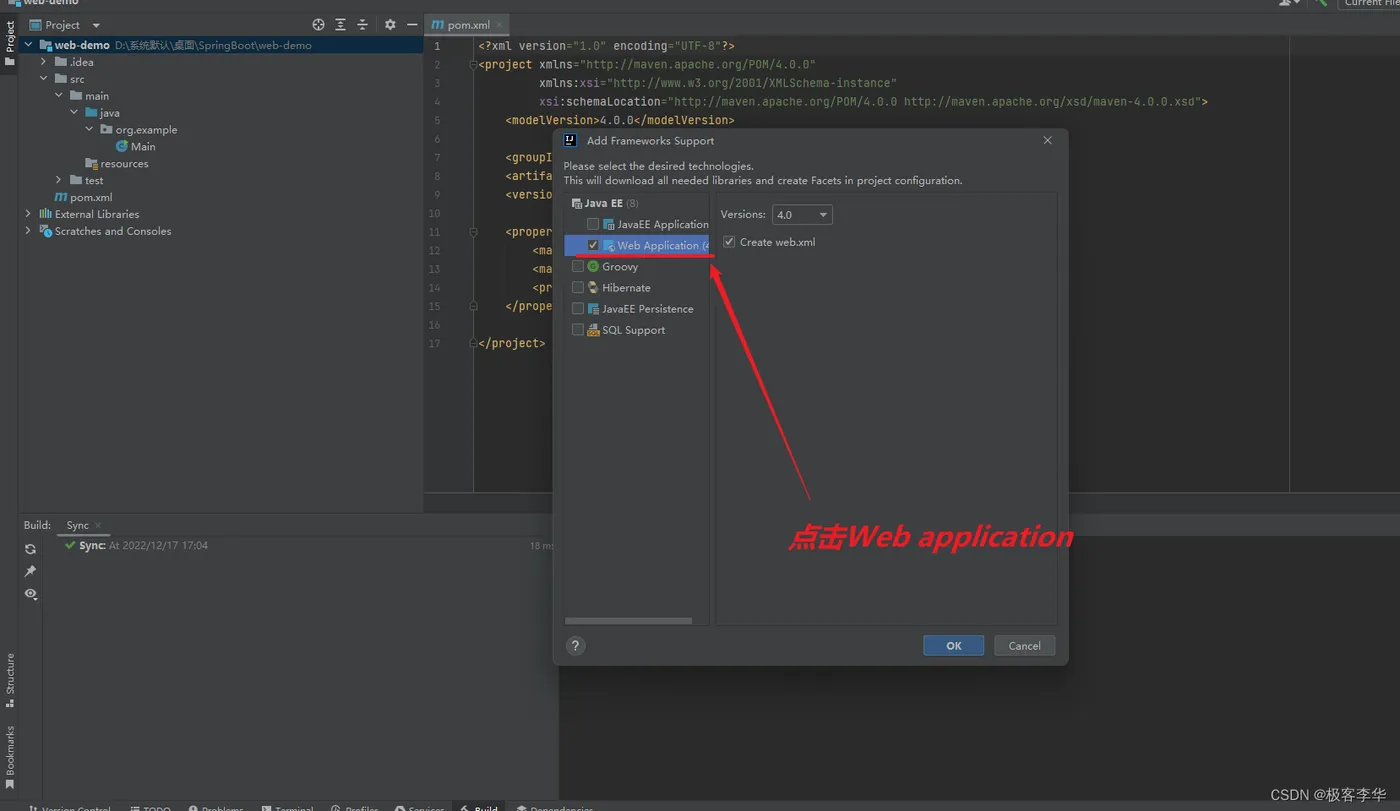Click the help question mark in dialog
This screenshot has width=1400, height=811.
[575, 646]
